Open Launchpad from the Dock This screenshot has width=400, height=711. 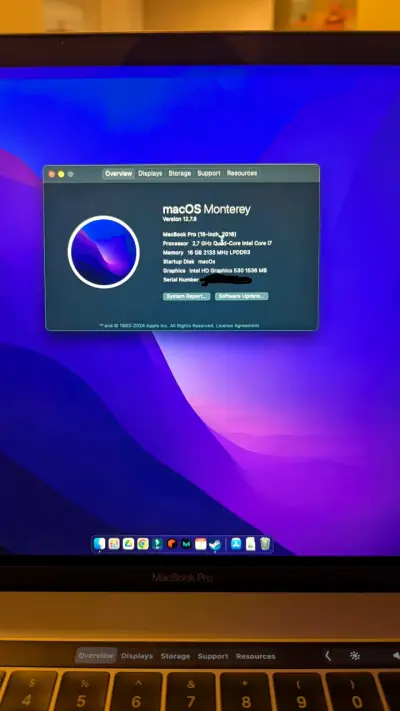tap(114, 543)
